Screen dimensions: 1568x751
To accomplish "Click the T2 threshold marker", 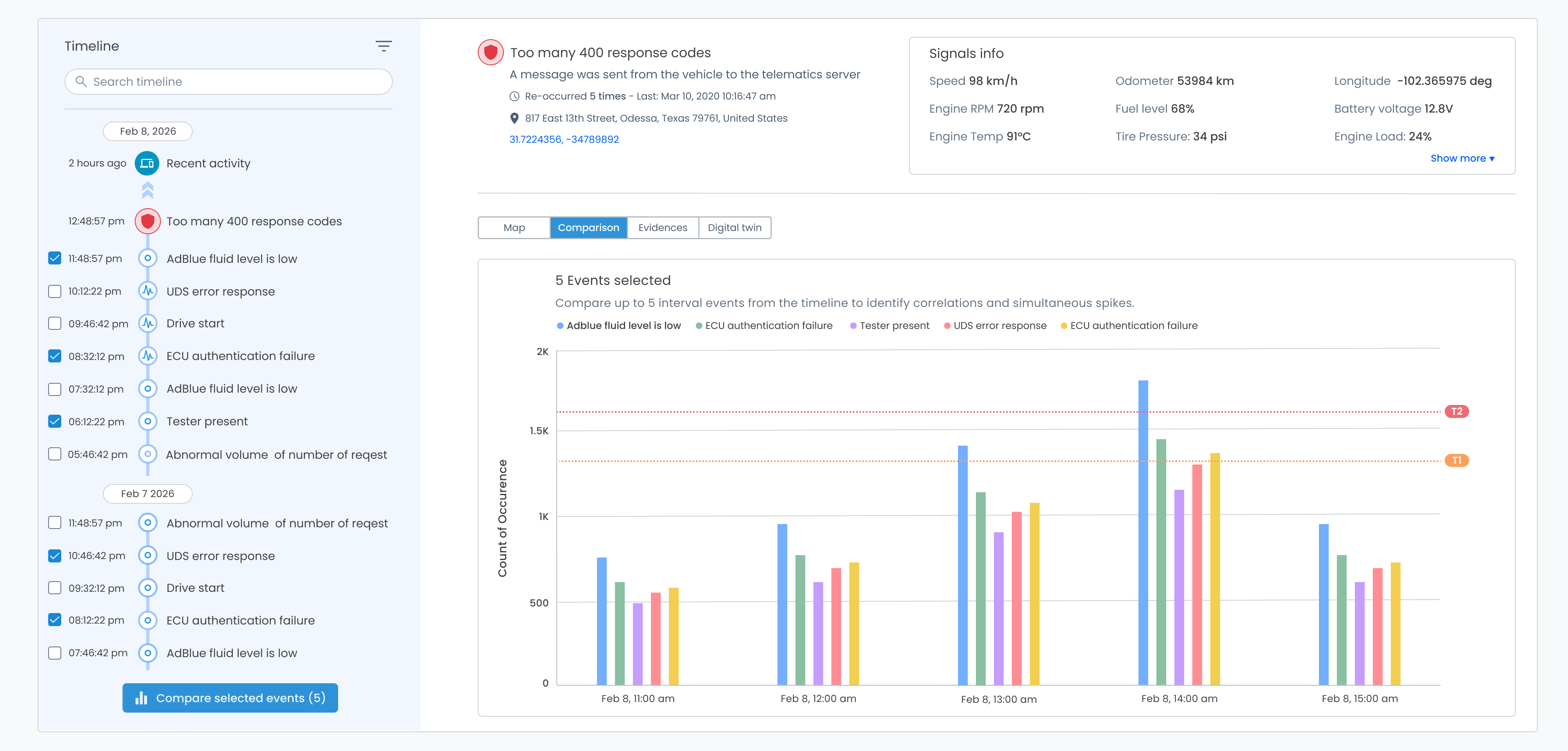I will (1457, 411).
